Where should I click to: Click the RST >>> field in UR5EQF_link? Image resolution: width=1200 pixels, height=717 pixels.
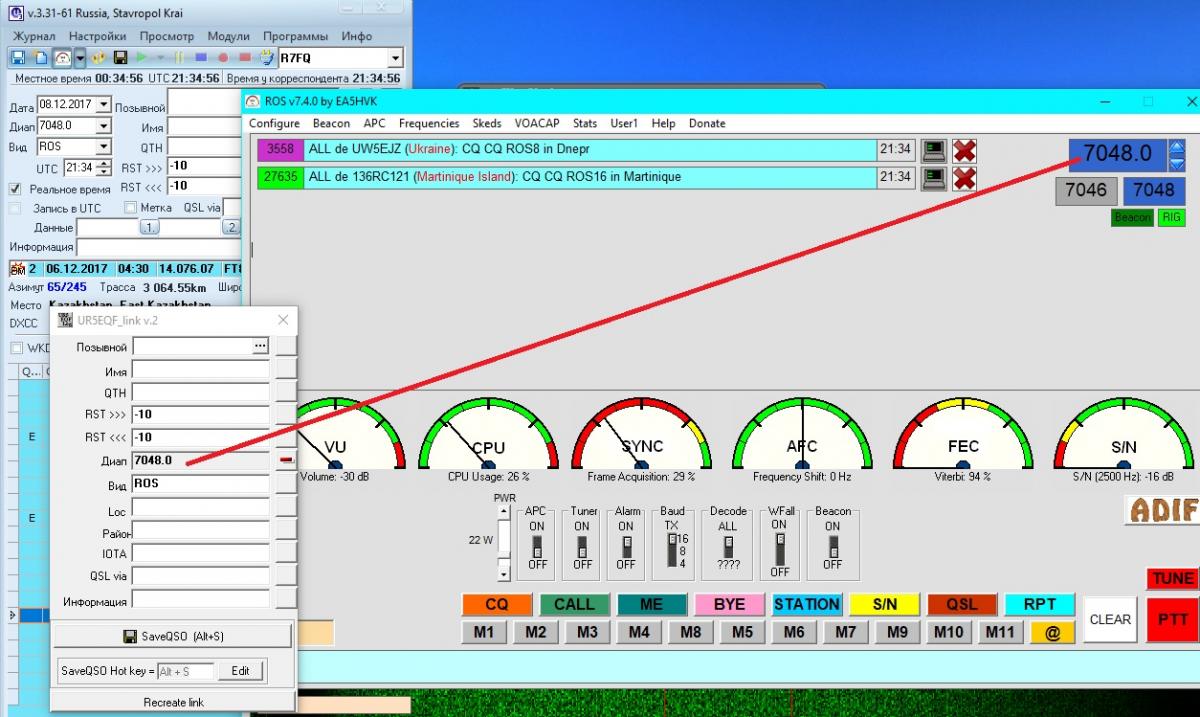200,415
